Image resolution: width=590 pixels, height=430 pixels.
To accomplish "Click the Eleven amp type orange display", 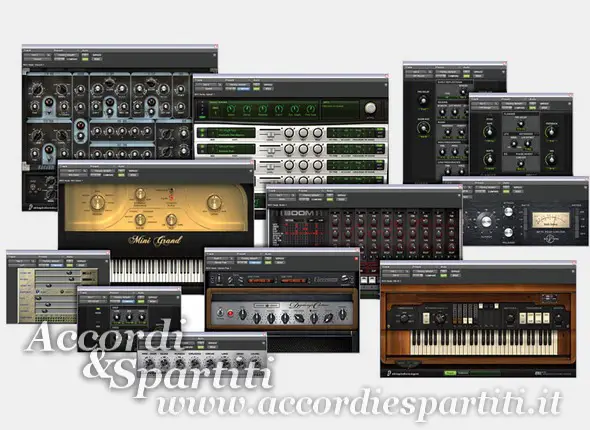I will coord(260,280).
